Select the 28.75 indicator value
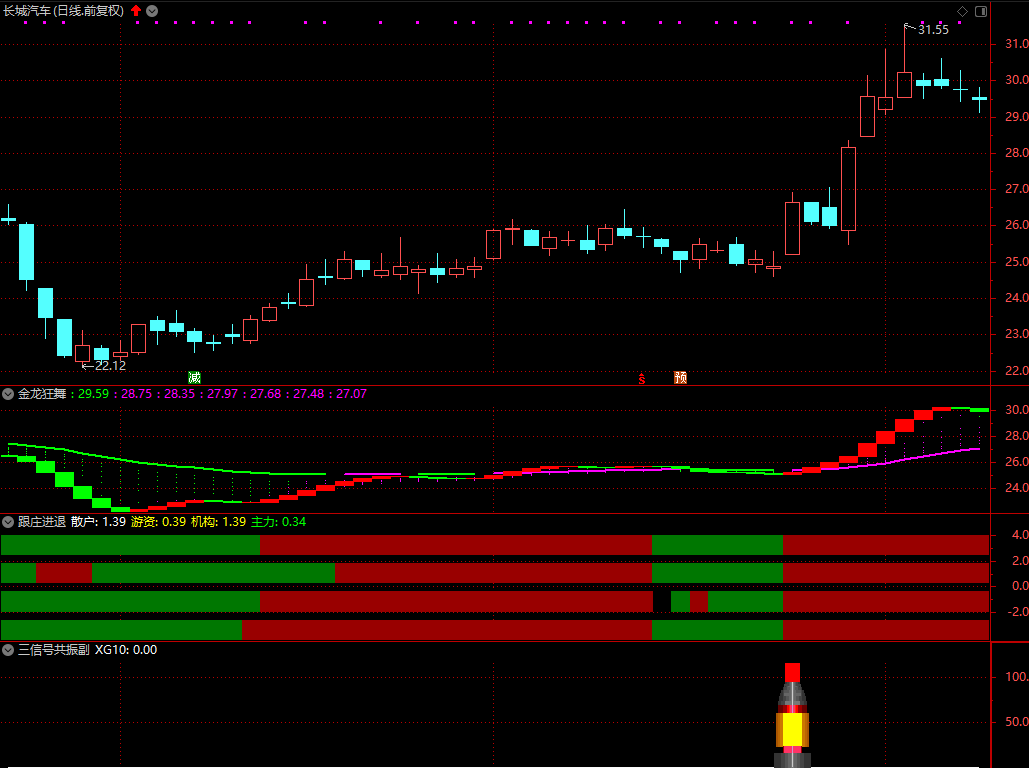The height and width of the screenshot is (768, 1029). pyautogui.click(x=136, y=394)
